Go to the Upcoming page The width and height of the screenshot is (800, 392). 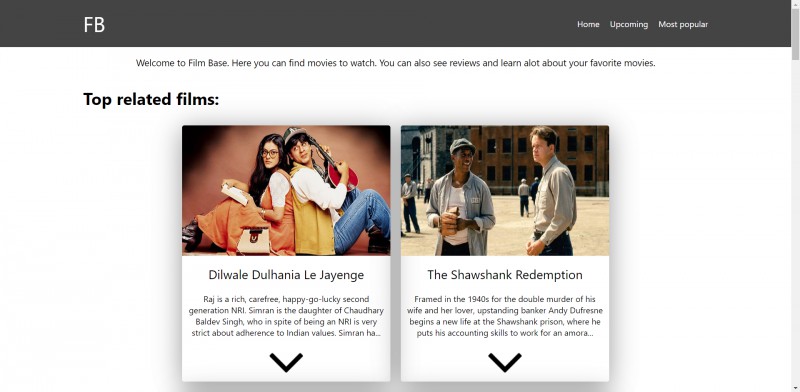(x=629, y=24)
